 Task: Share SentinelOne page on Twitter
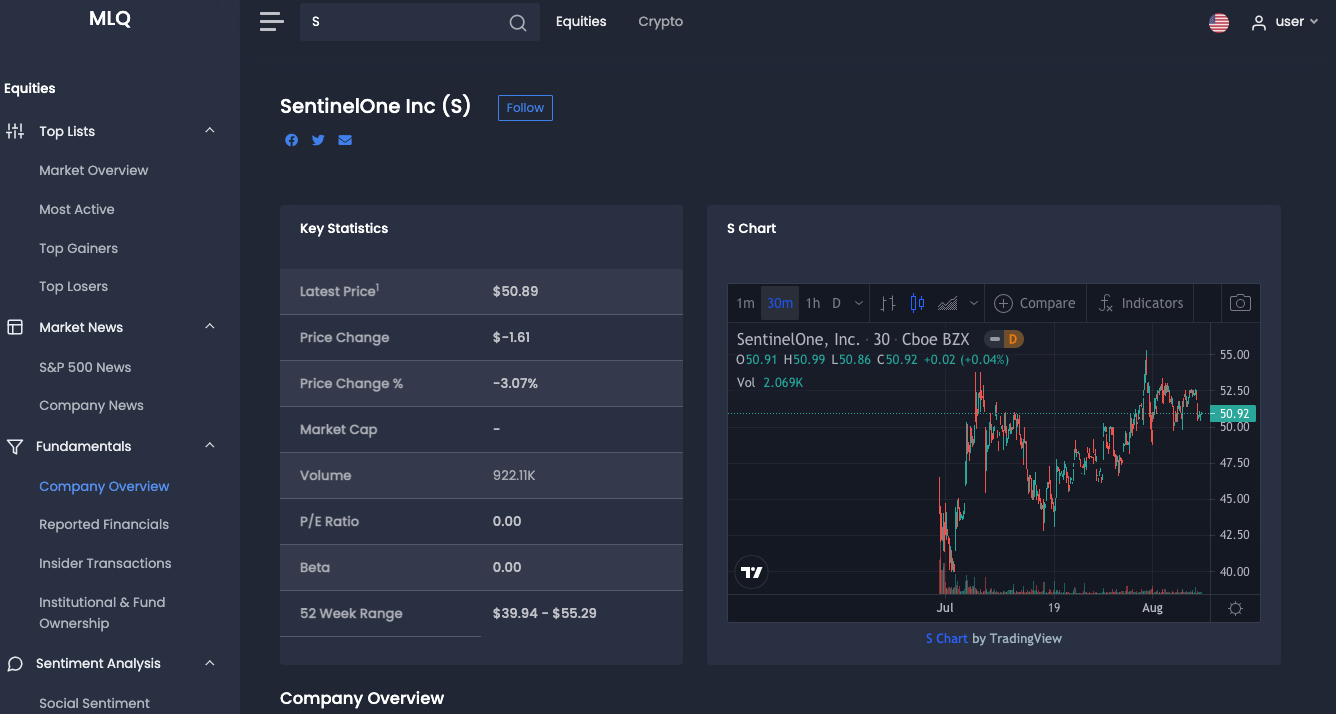coord(318,140)
